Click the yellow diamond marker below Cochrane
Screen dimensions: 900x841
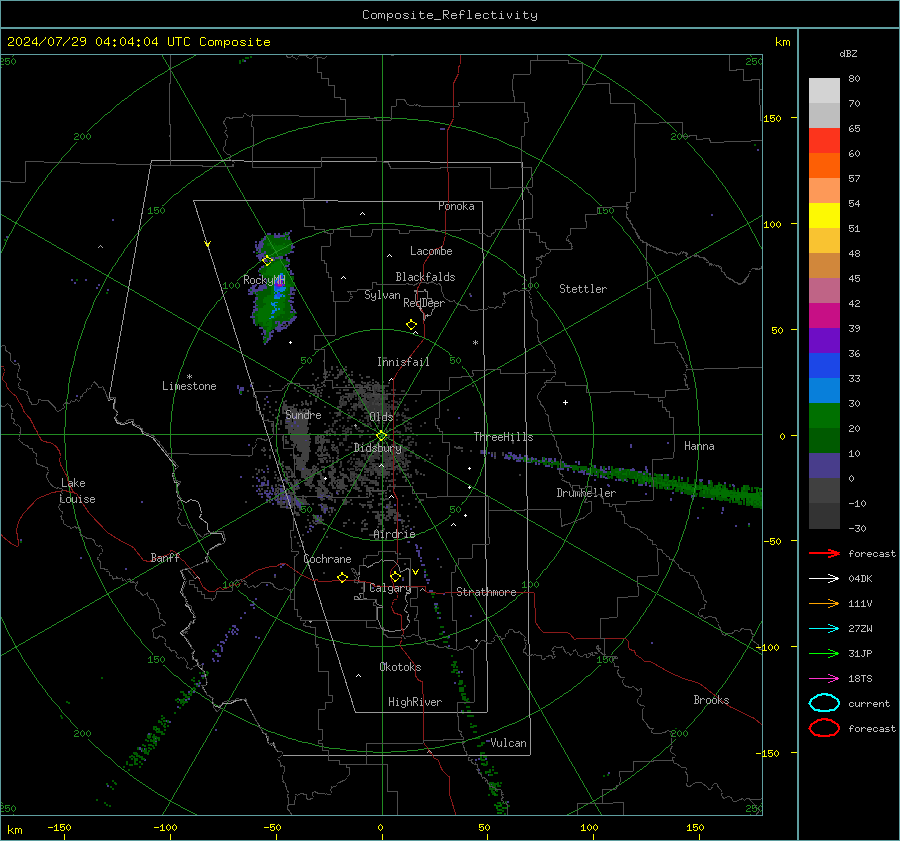point(342,577)
